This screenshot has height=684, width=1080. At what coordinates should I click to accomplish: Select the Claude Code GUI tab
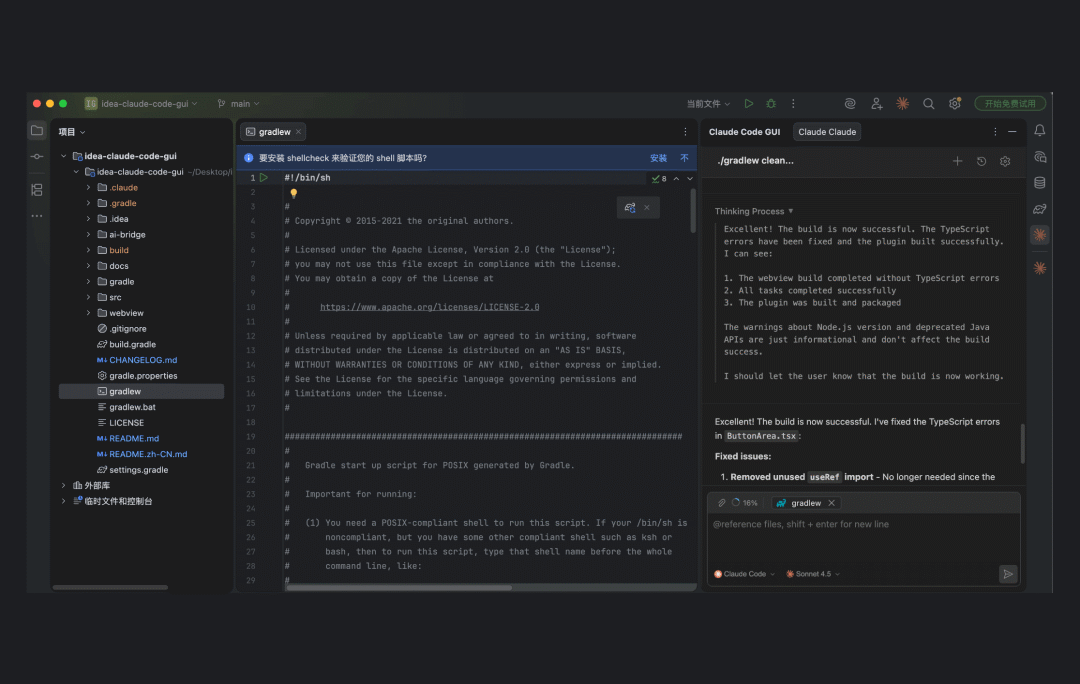tap(744, 132)
